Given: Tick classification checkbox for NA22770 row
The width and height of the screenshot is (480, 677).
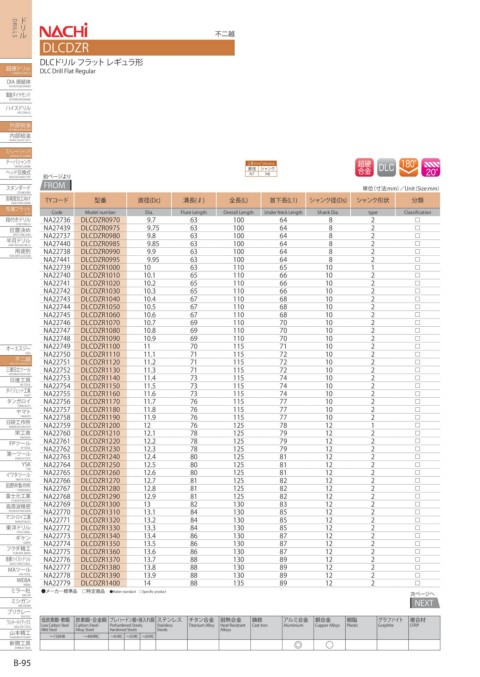Looking at the screenshot, I should click(x=417, y=512).
